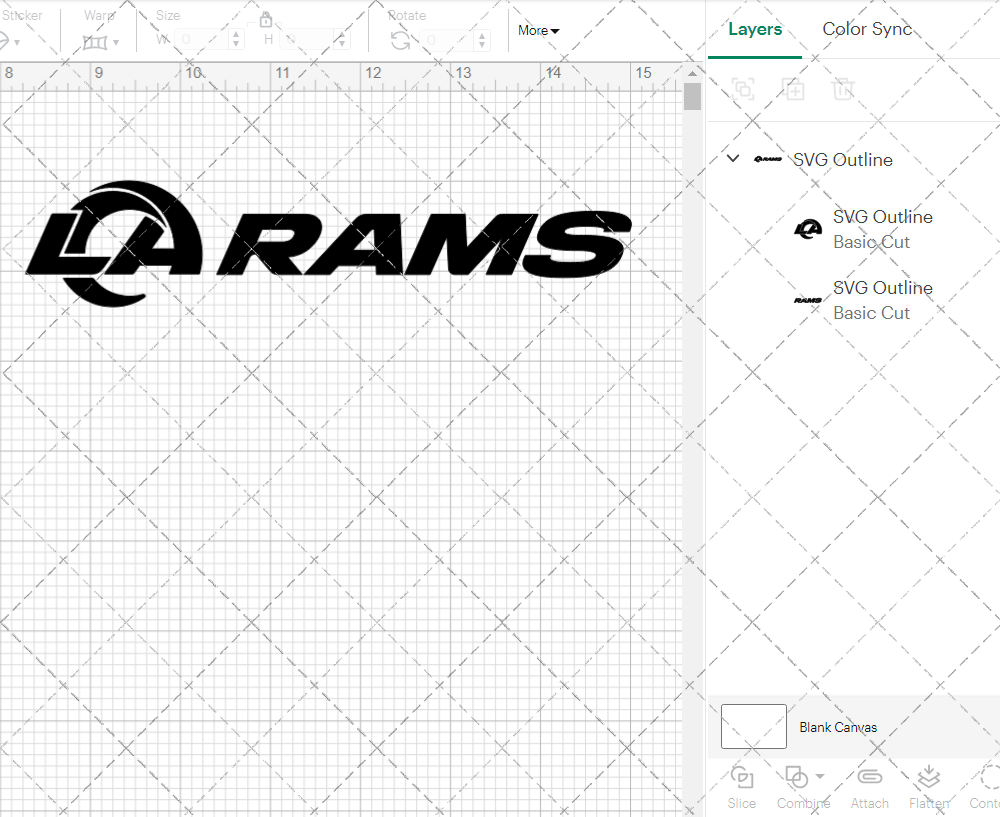The width and height of the screenshot is (1000, 817).
Task: Select the Contour tool
Action: tap(985, 785)
